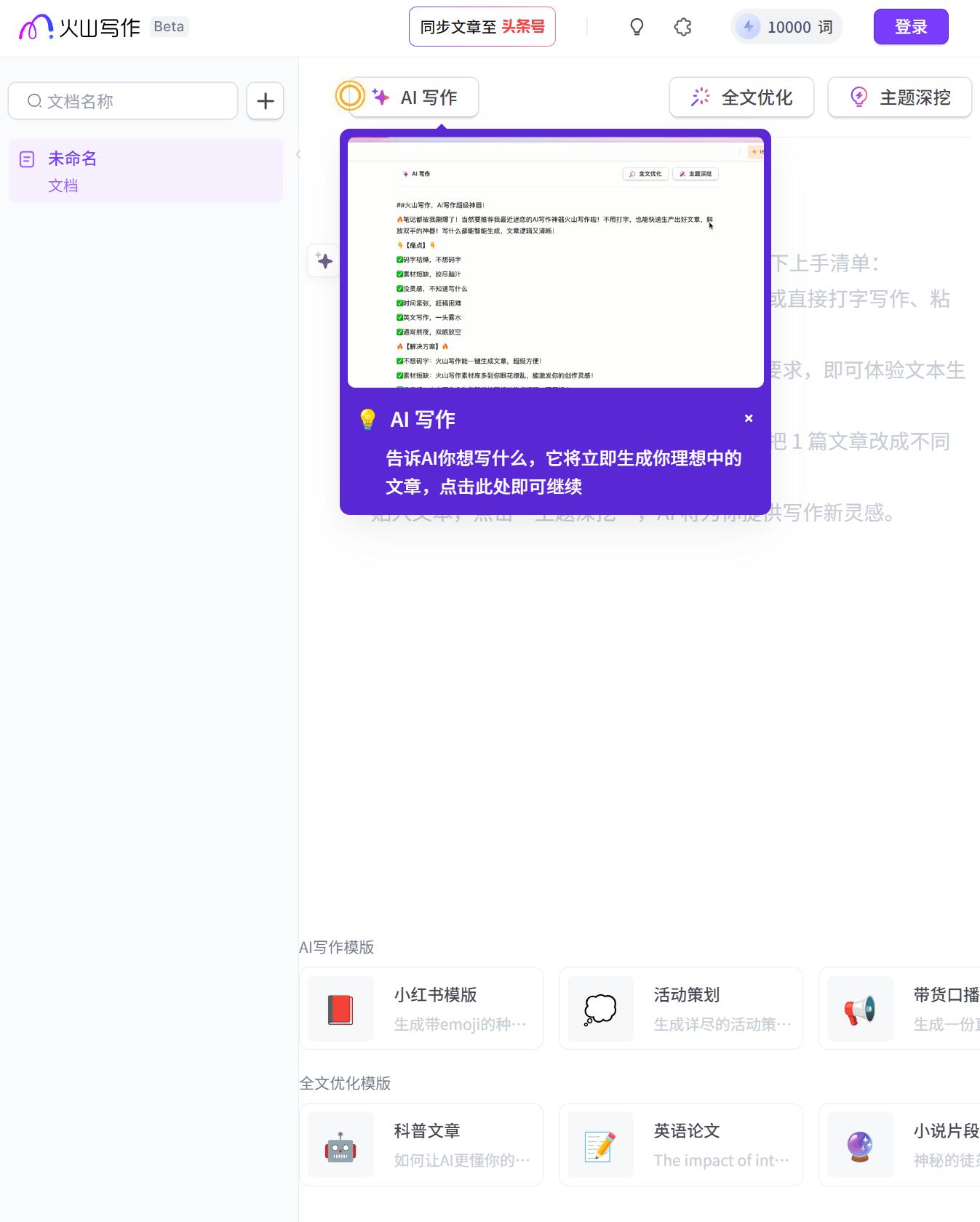Click the document icon beside 未命名
The image size is (980, 1222).
click(x=27, y=159)
